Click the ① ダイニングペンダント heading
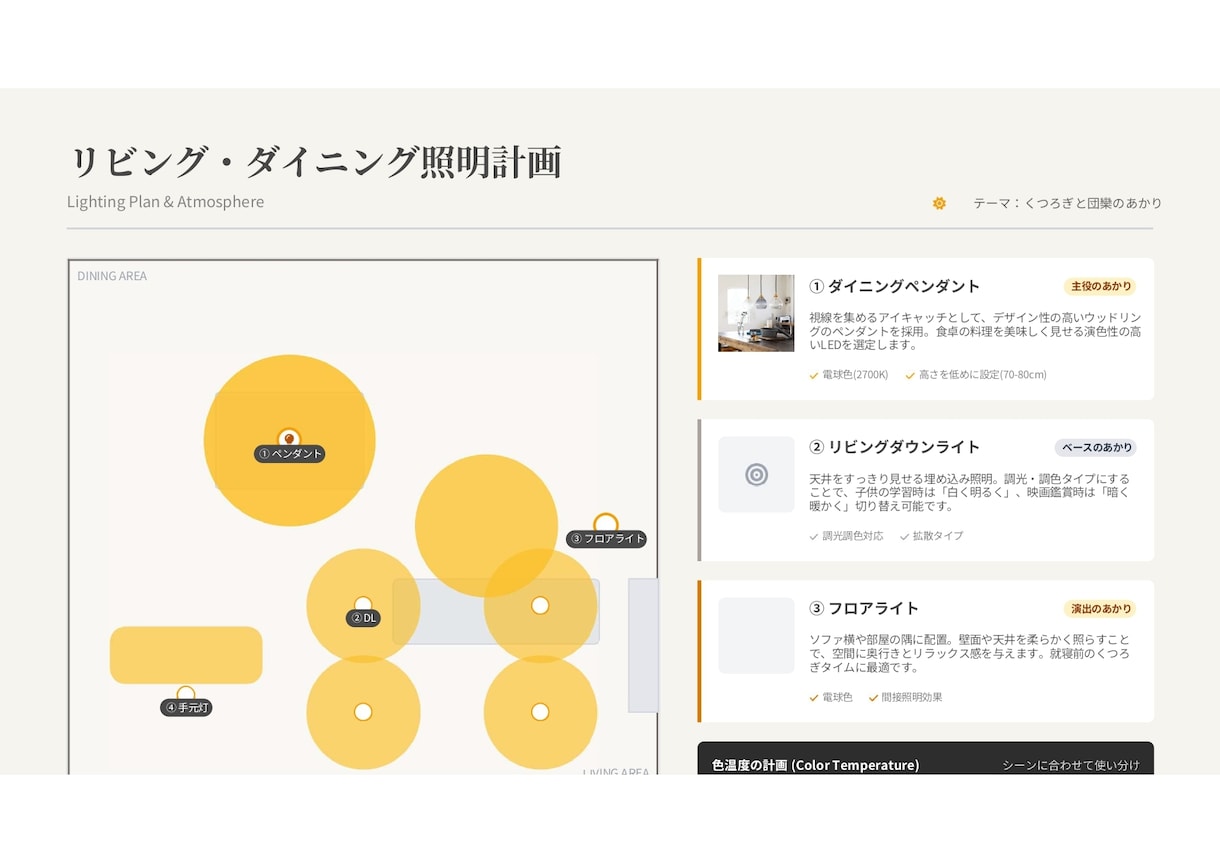Image resolution: width=1220 pixels, height=863 pixels. [895, 286]
